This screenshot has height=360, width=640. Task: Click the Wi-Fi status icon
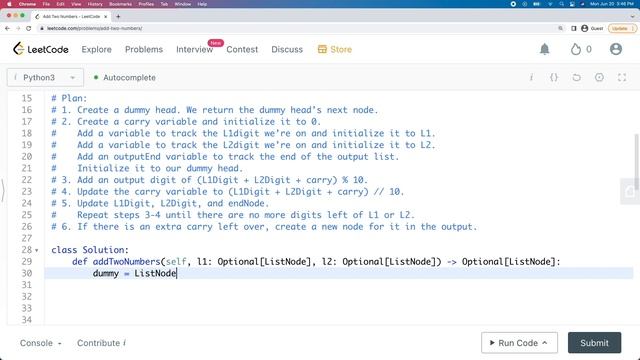pos(550,4)
